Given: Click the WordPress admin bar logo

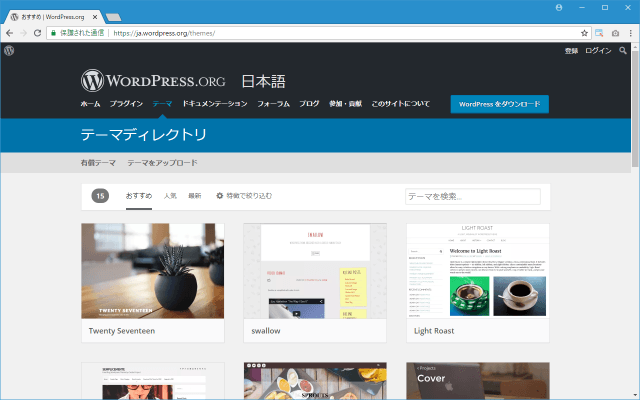Looking at the screenshot, I should point(9,51).
